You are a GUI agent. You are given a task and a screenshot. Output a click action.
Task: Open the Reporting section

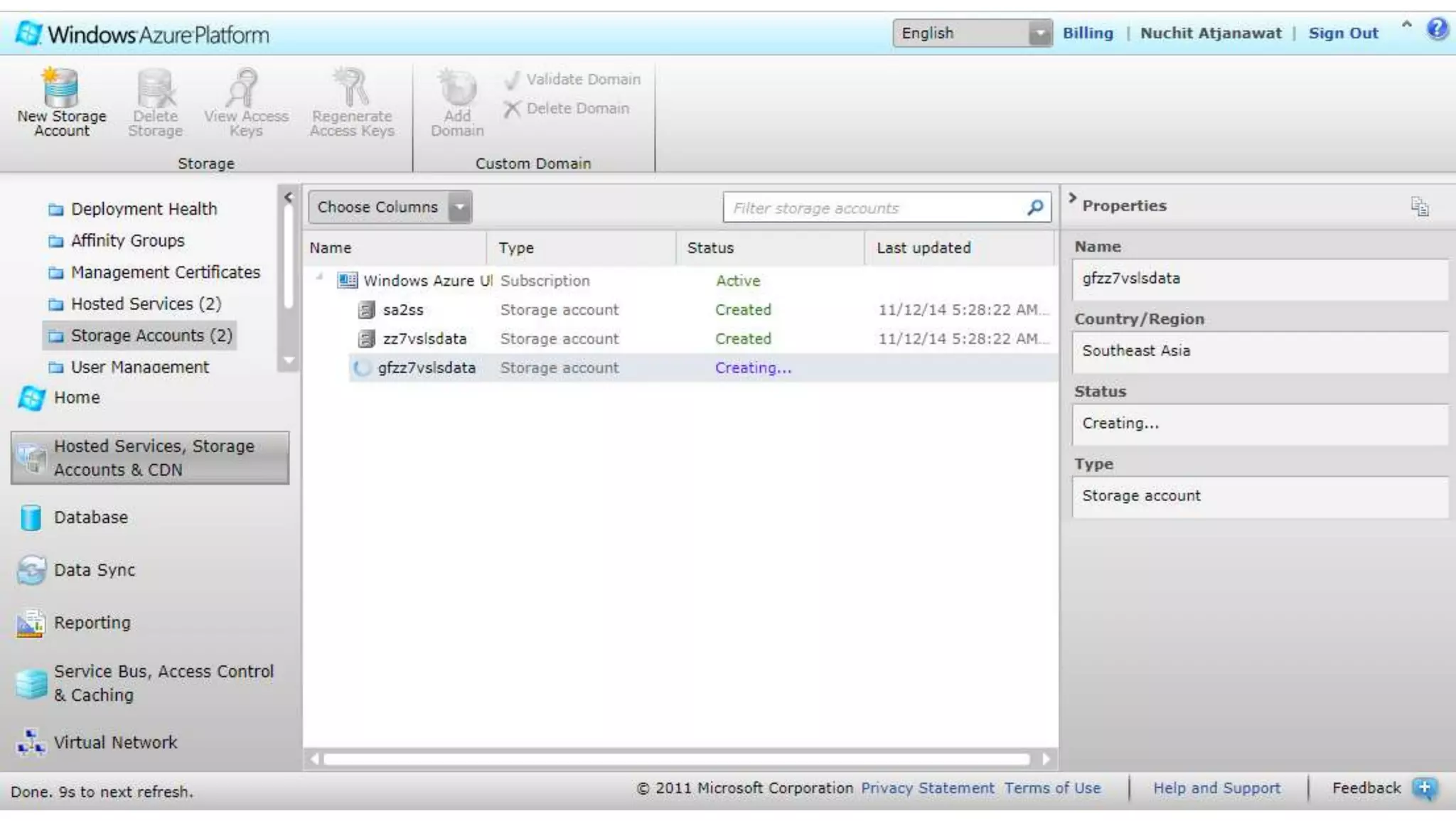click(92, 623)
